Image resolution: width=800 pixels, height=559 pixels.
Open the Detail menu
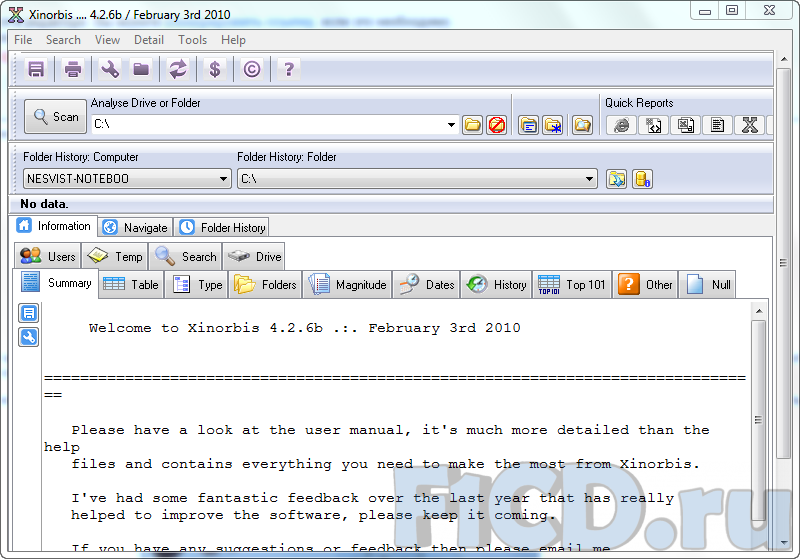coord(148,40)
